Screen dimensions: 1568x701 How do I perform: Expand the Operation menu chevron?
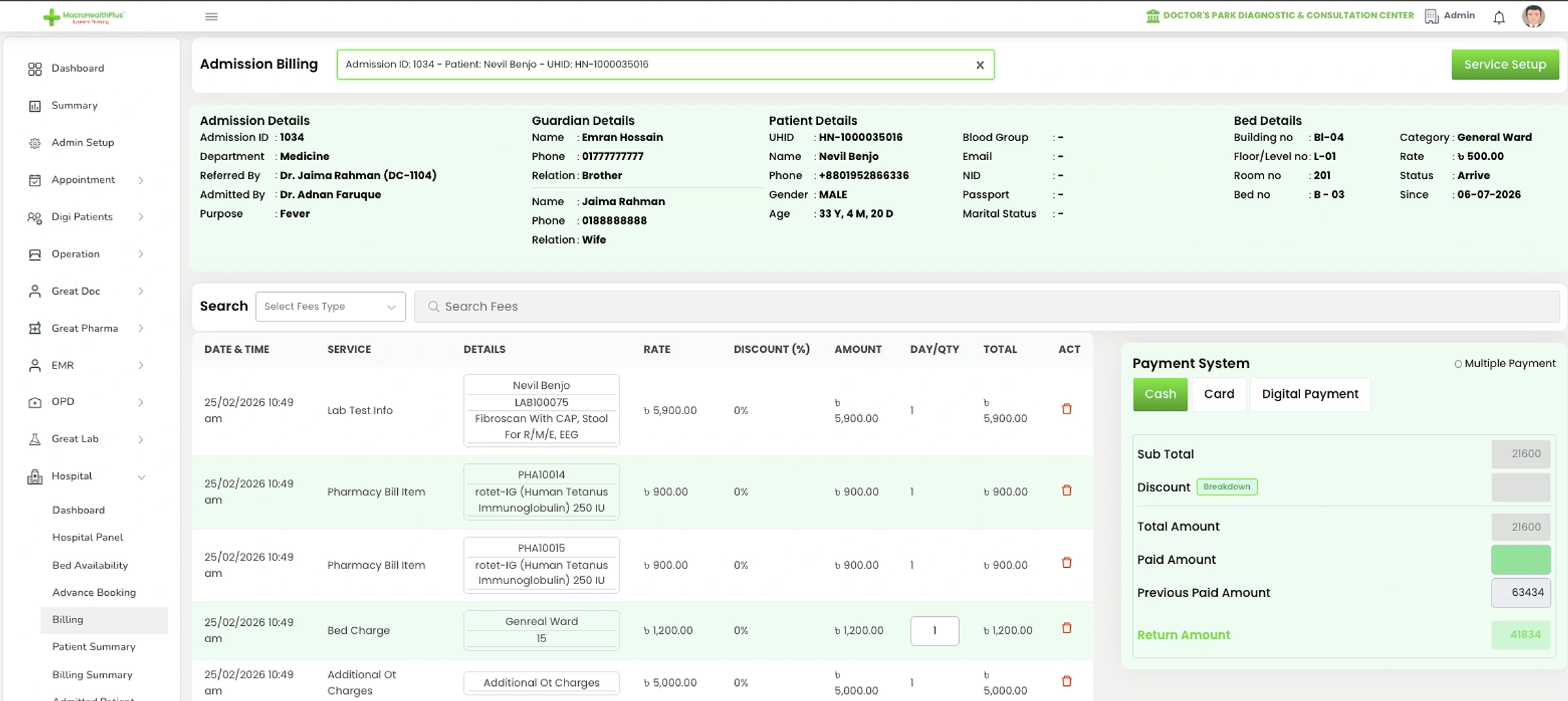(x=141, y=254)
